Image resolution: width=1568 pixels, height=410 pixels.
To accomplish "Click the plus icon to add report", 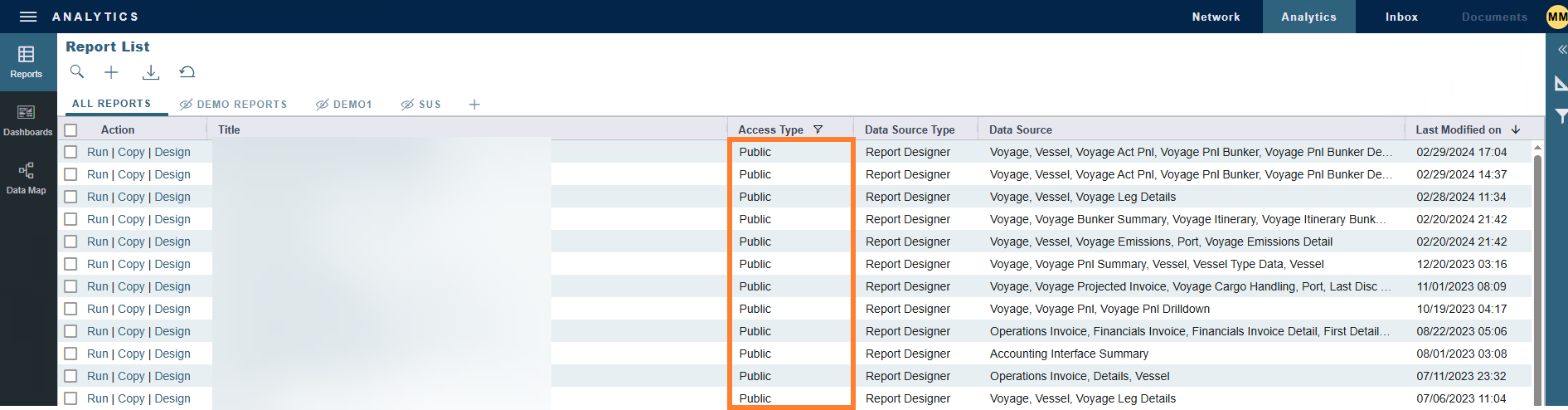I will coord(111,72).
